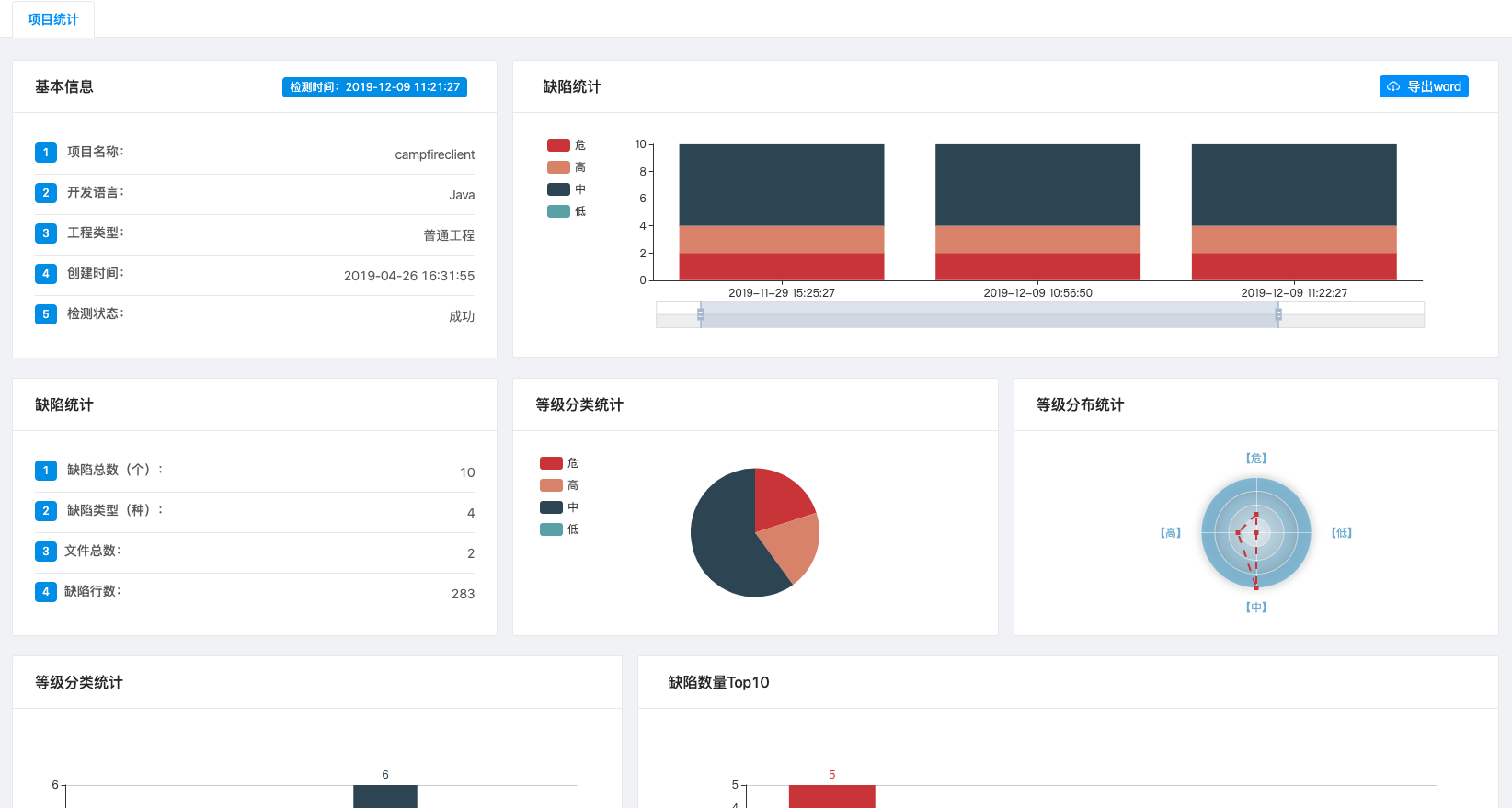
Task: Click the 2019-11-29 15:25:27 stacked bar
Action: tap(782, 212)
